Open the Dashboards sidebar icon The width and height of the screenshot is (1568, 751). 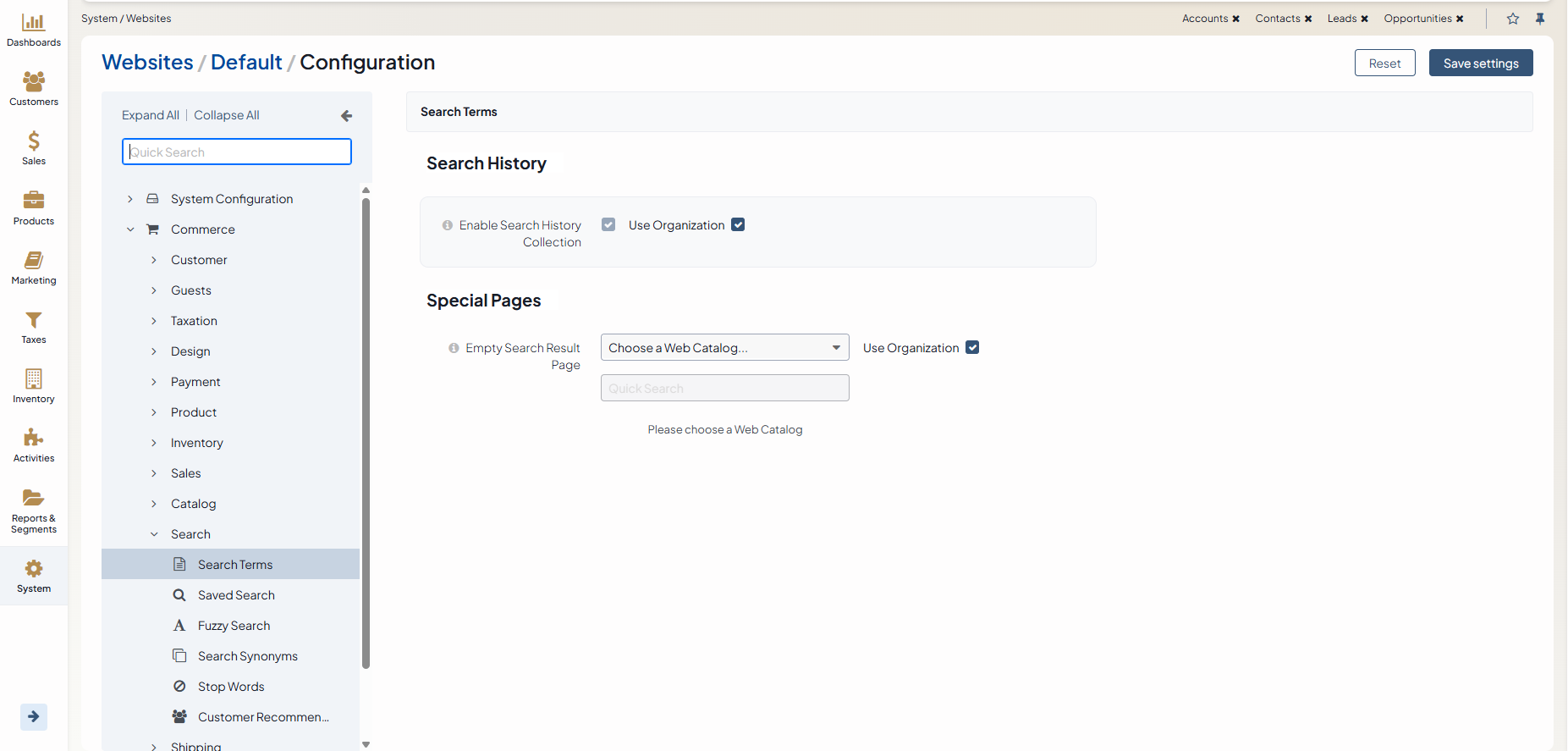(34, 30)
